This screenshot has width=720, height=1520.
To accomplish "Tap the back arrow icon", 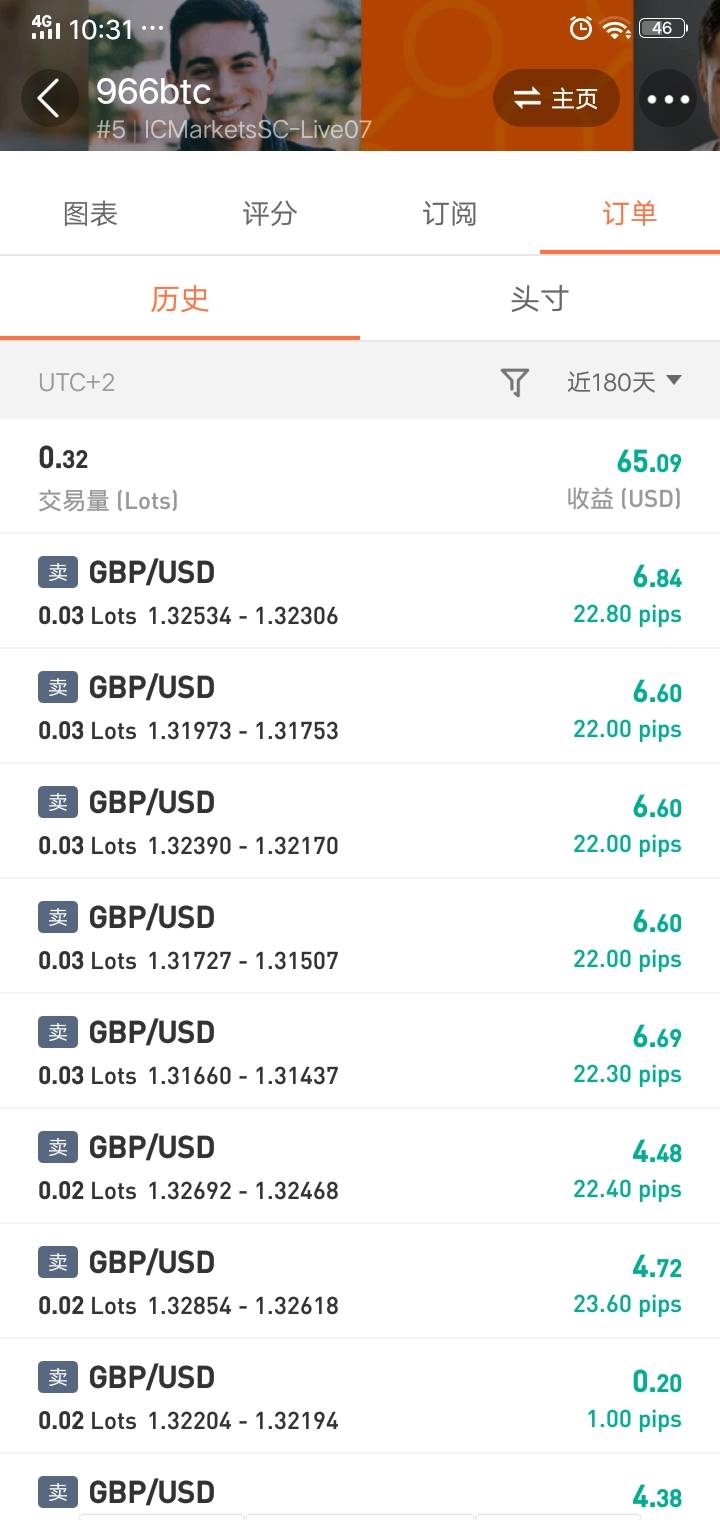I will (48, 98).
